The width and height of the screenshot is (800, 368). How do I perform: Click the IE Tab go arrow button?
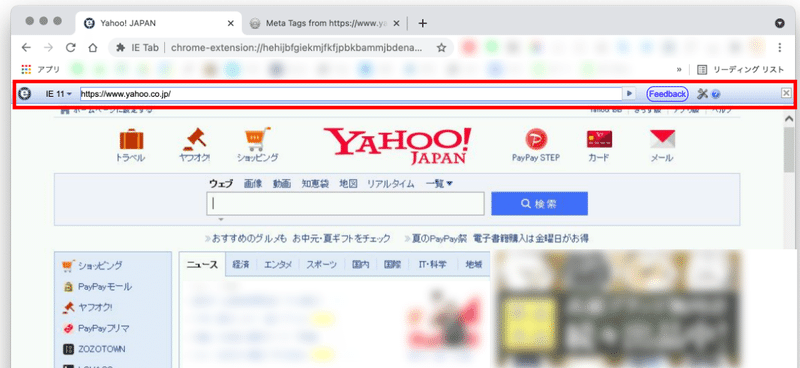coord(630,94)
